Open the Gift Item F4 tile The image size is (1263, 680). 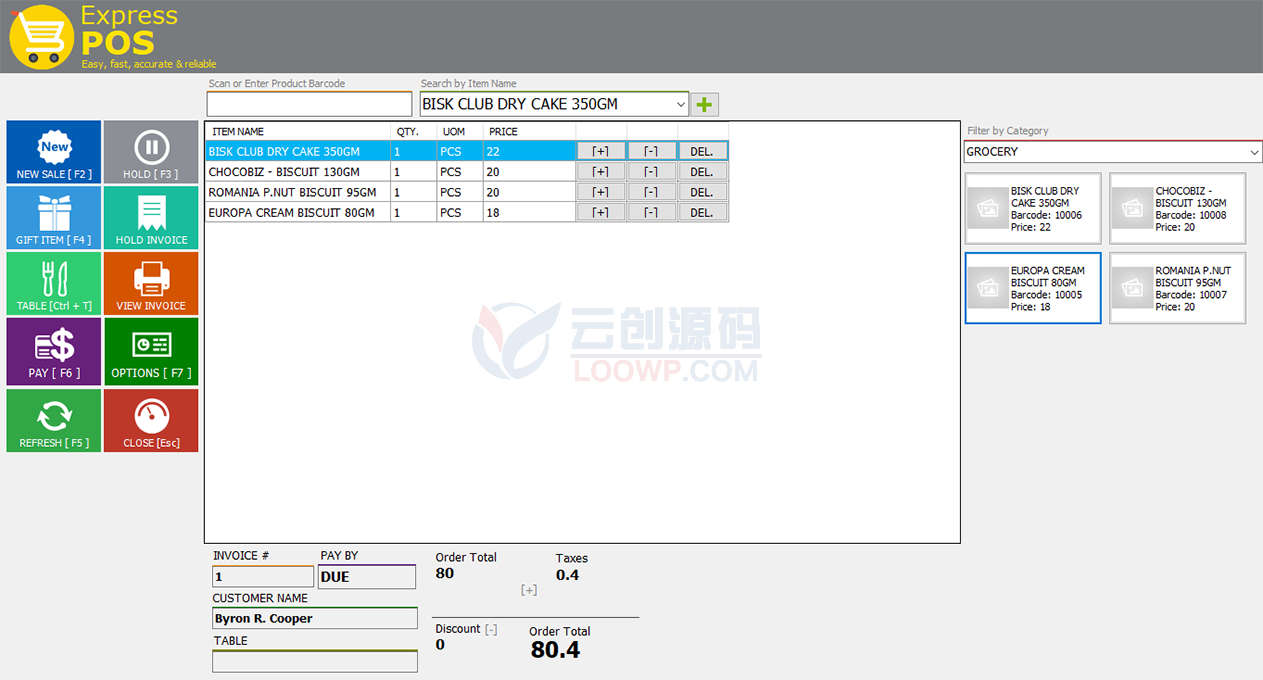pyautogui.click(x=54, y=218)
